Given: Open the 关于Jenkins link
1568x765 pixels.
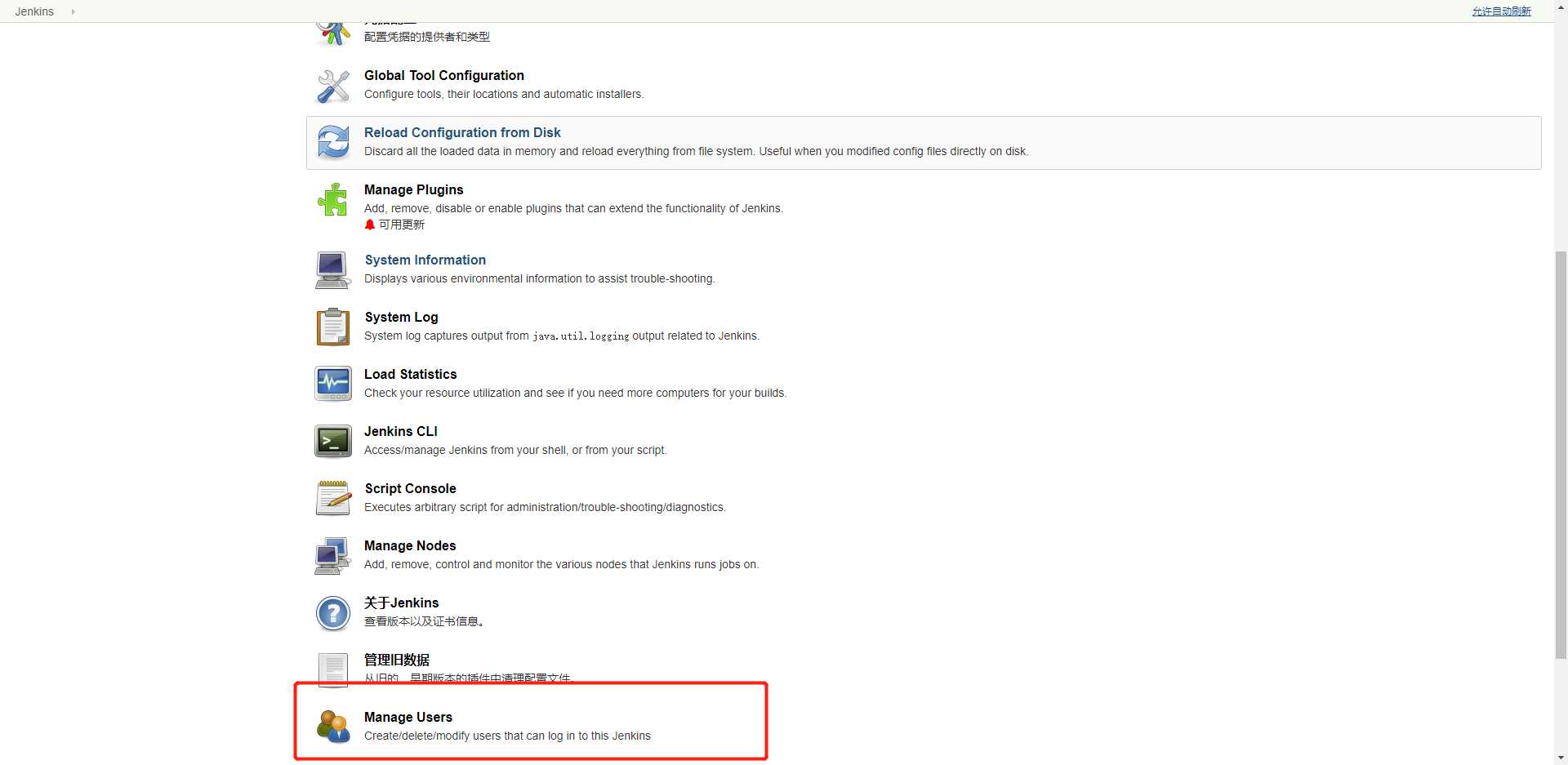Looking at the screenshot, I should [401, 603].
